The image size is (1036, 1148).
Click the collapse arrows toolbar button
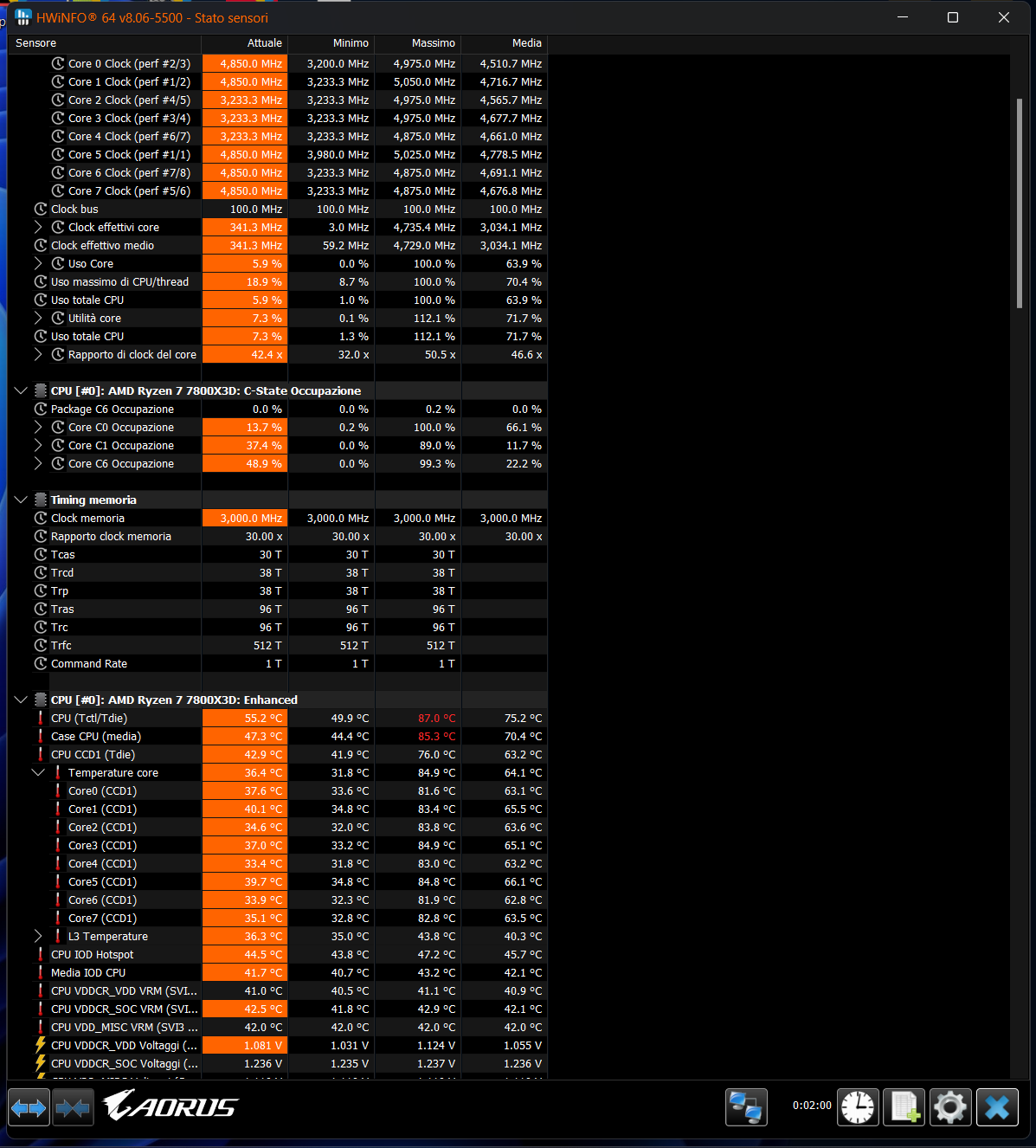[74, 1107]
